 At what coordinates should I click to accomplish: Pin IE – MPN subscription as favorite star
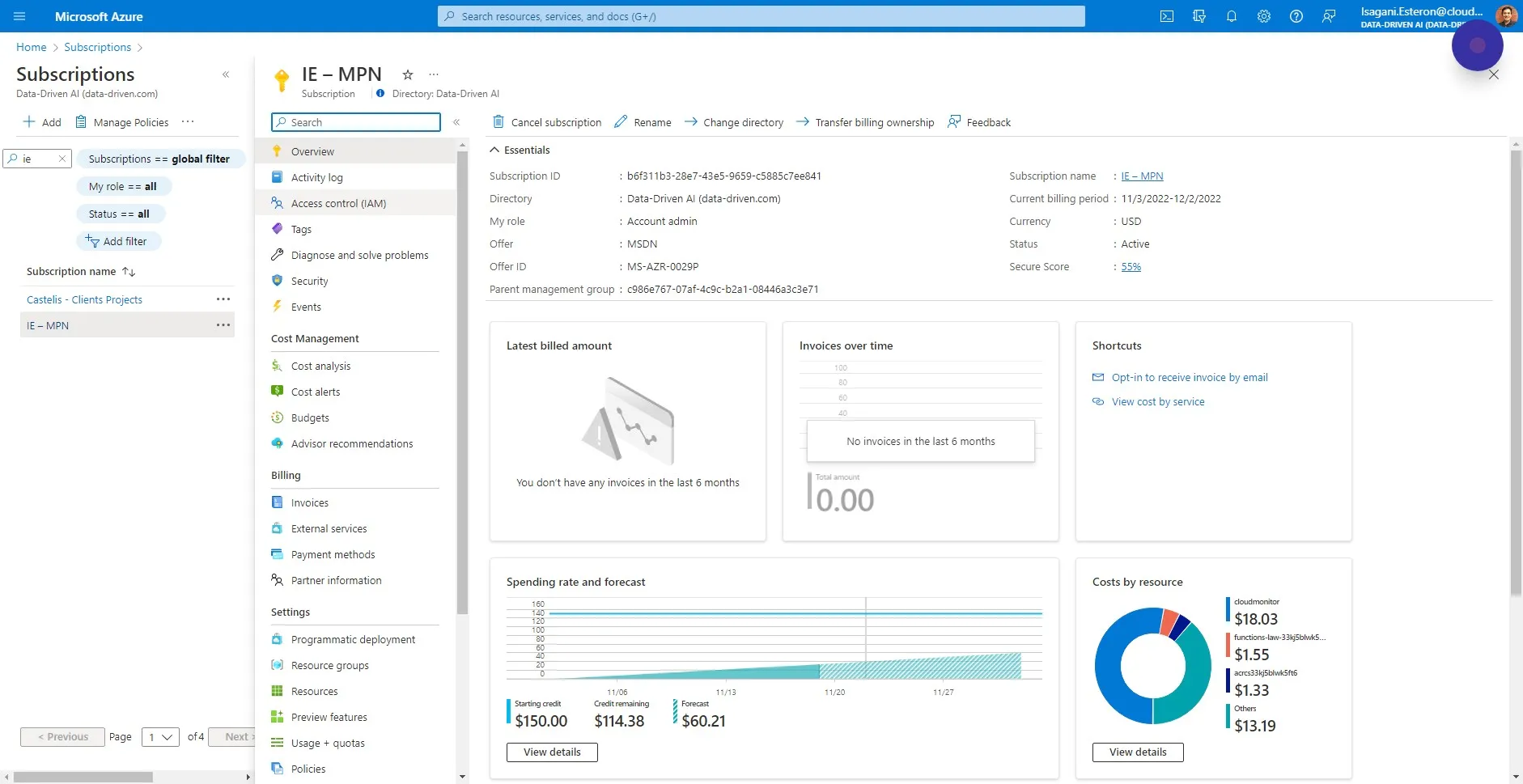(x=408, y=74)
